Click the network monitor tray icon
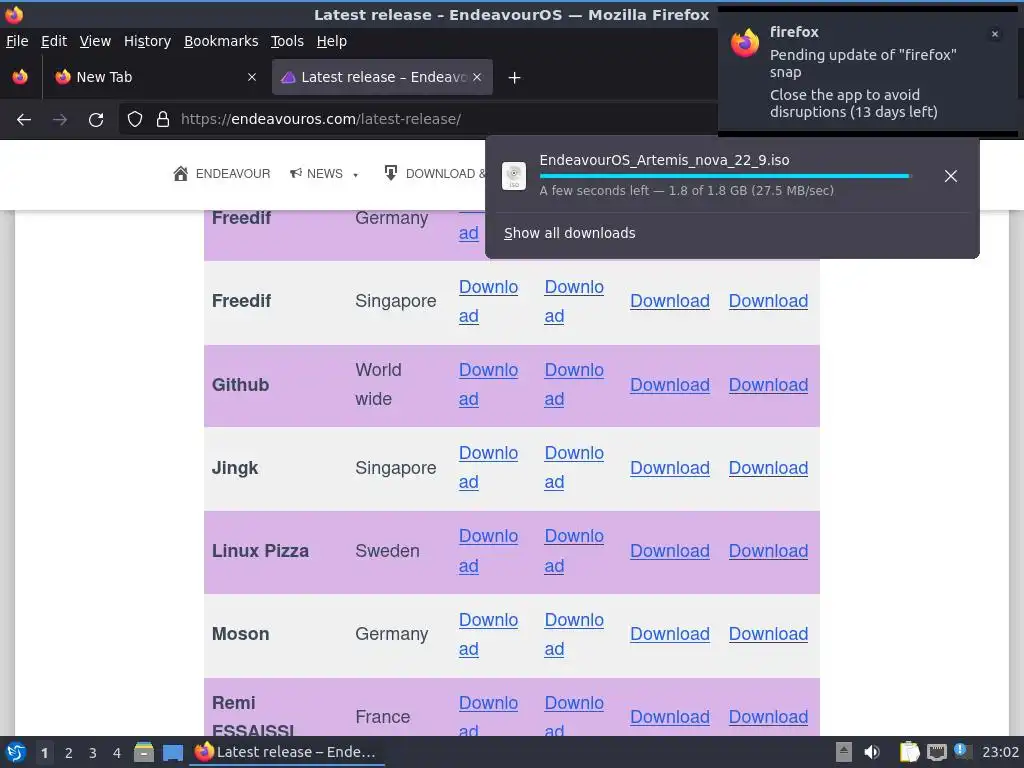This screenshot has height=768, width=1024. point(936,752)
